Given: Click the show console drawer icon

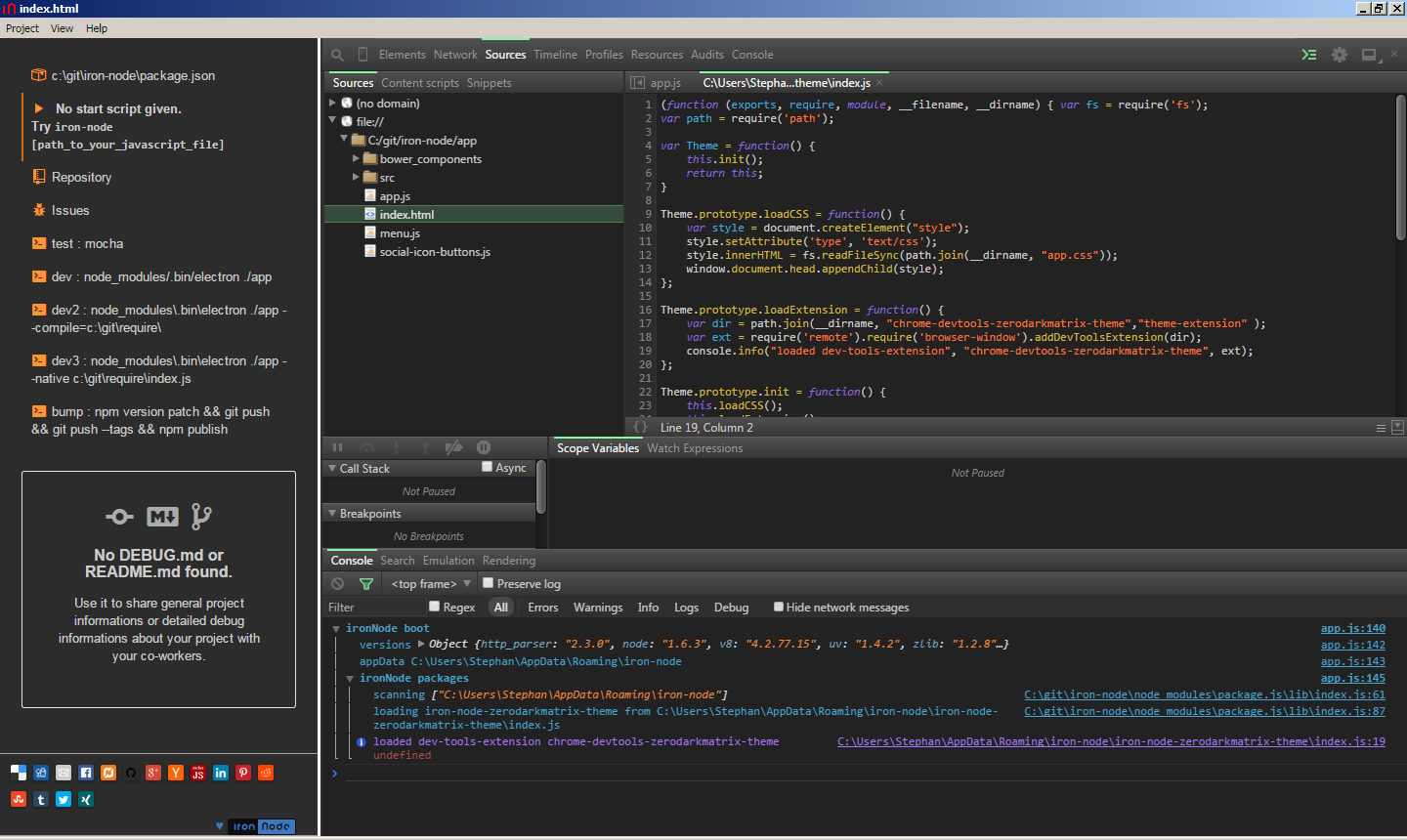Looking at the screenshot, I should [x=1309, y=55].
